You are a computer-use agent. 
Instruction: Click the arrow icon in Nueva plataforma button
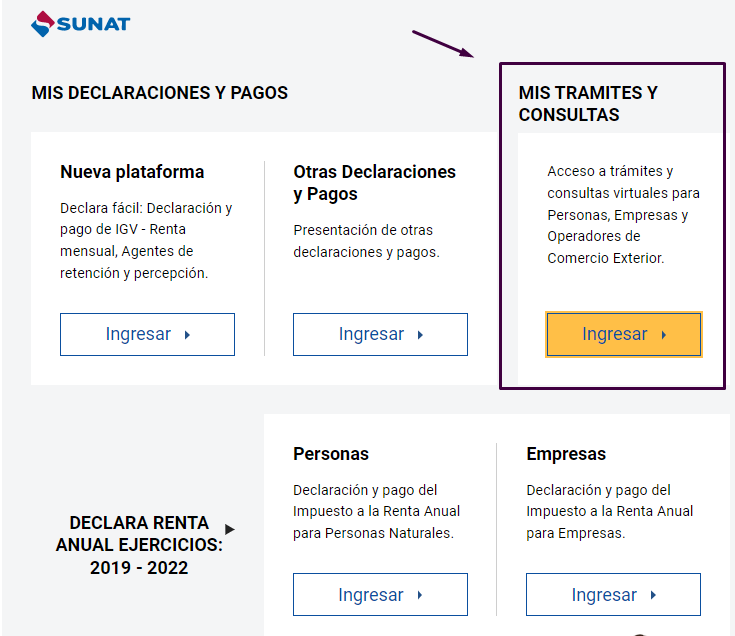coord(187,335)
